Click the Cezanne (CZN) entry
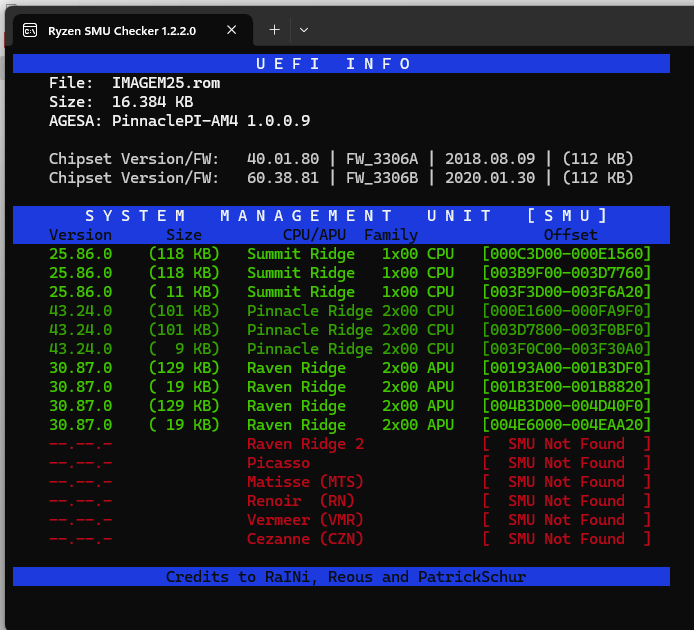The height and width of the screenshot is (630, 694). [x=305, y=539]
